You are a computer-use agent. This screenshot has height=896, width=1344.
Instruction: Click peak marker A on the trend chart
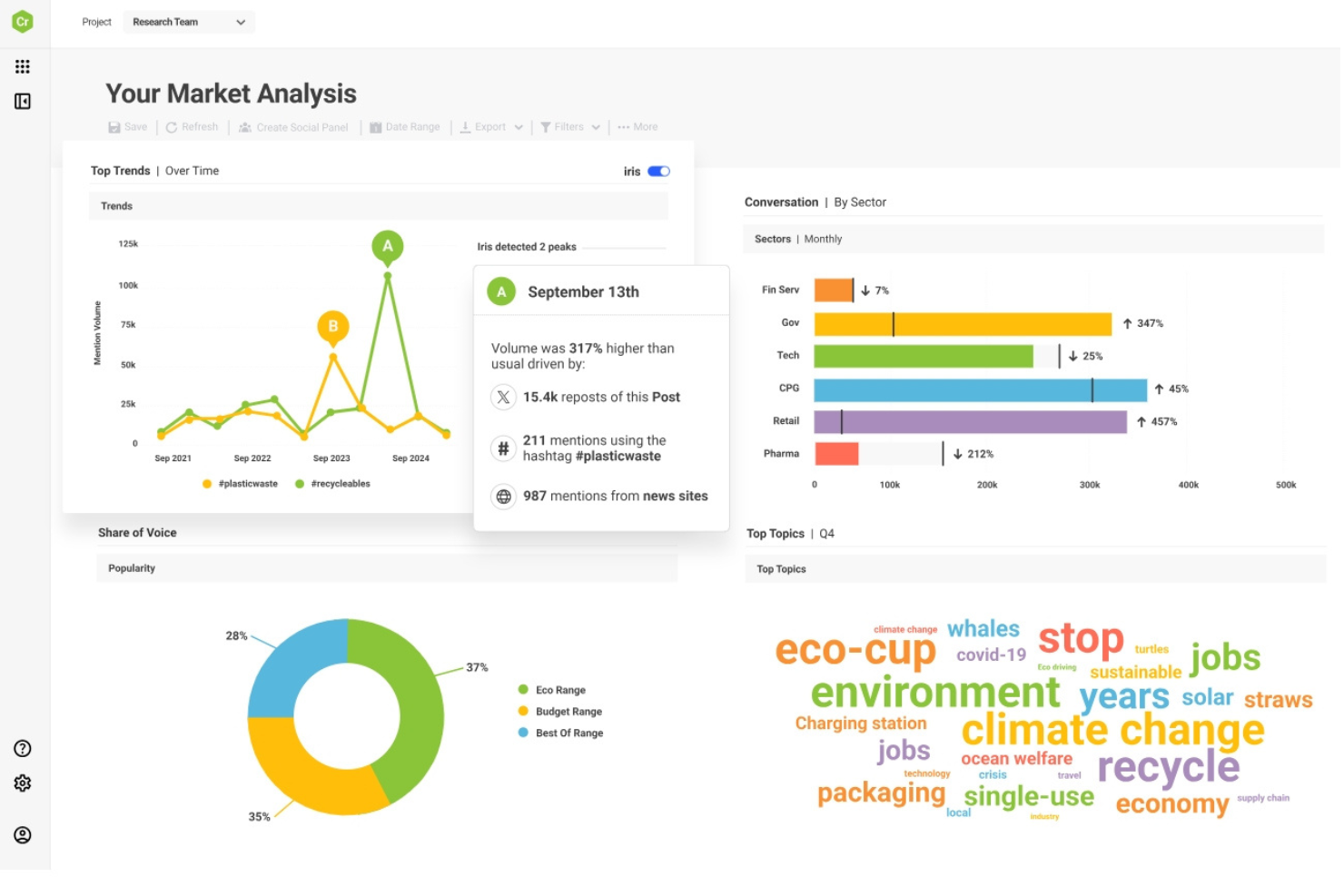388,243
